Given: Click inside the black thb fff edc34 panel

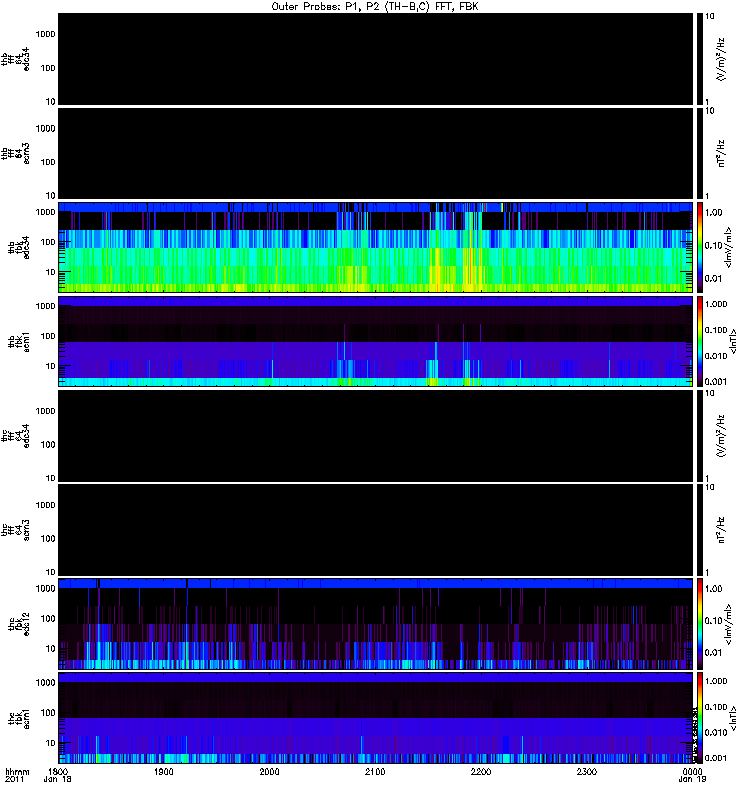Looking at the screenshot, I should click(375, 59).
